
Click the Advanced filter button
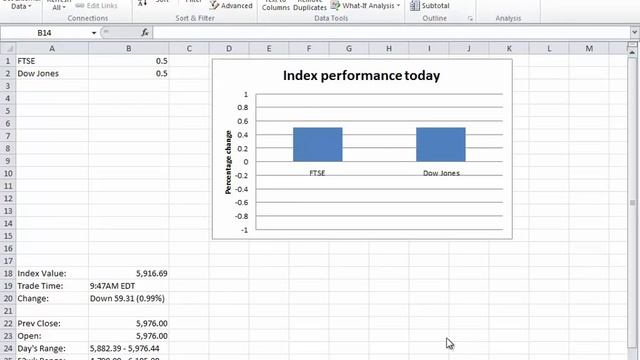(231, 5)
